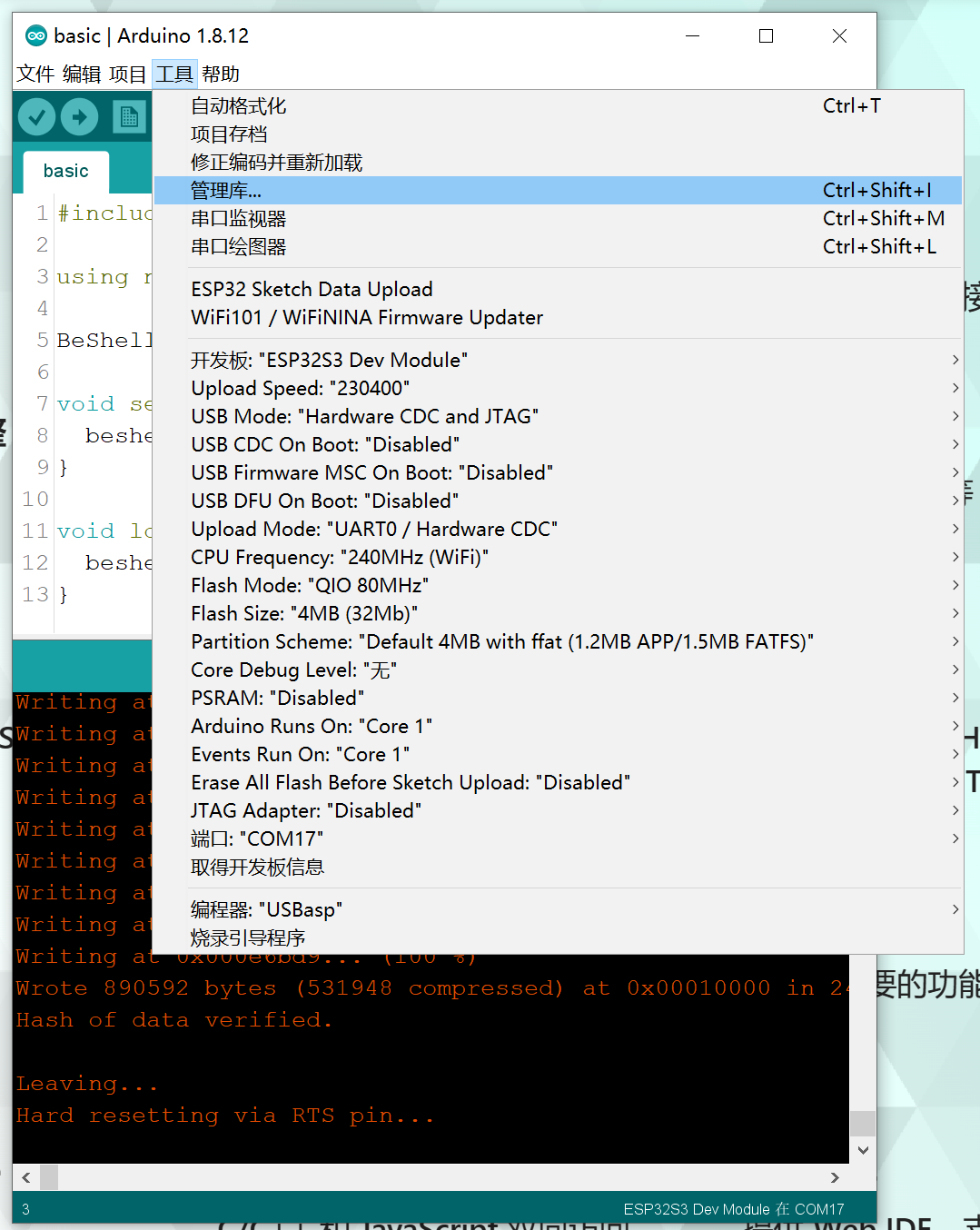Open the 帮助 menu

coord(221,74)
